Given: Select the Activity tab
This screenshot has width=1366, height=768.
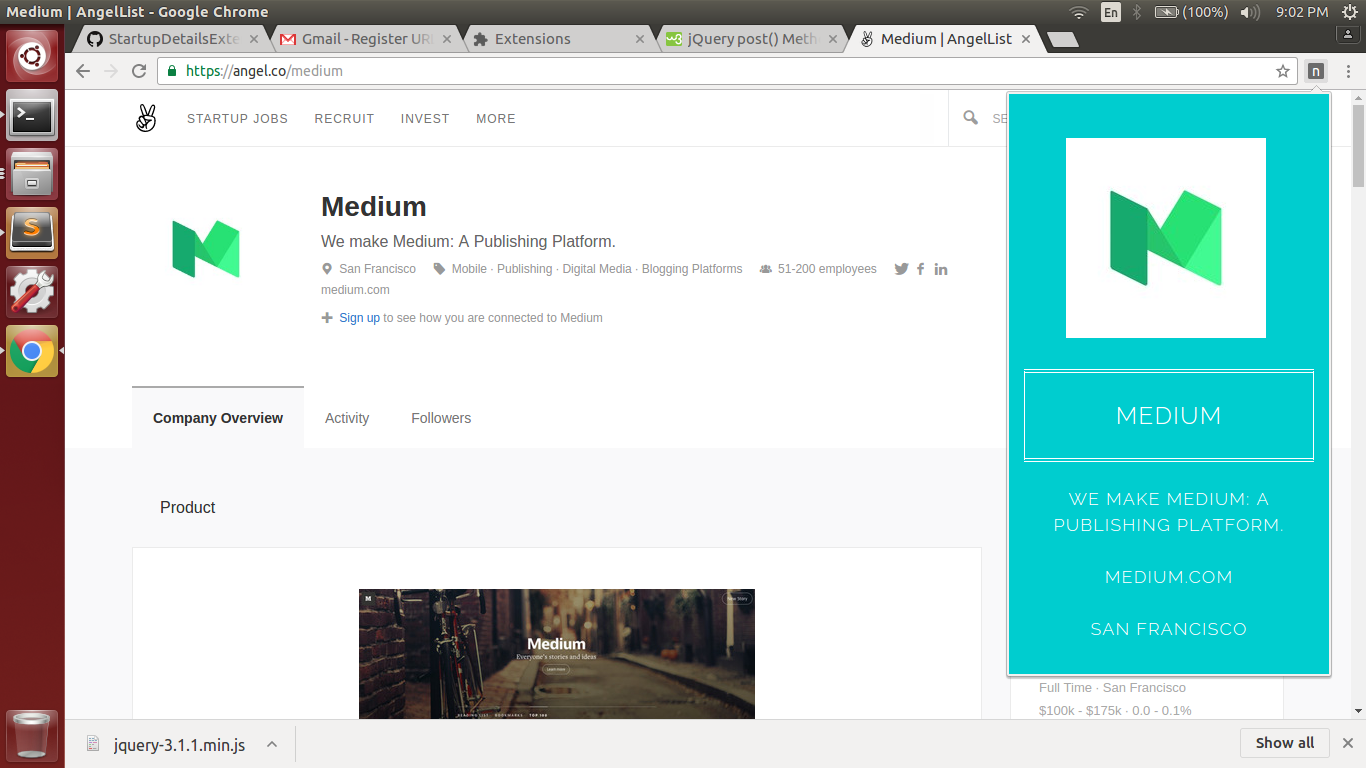Looking at the screenshot, I should (x=347, y=418).
